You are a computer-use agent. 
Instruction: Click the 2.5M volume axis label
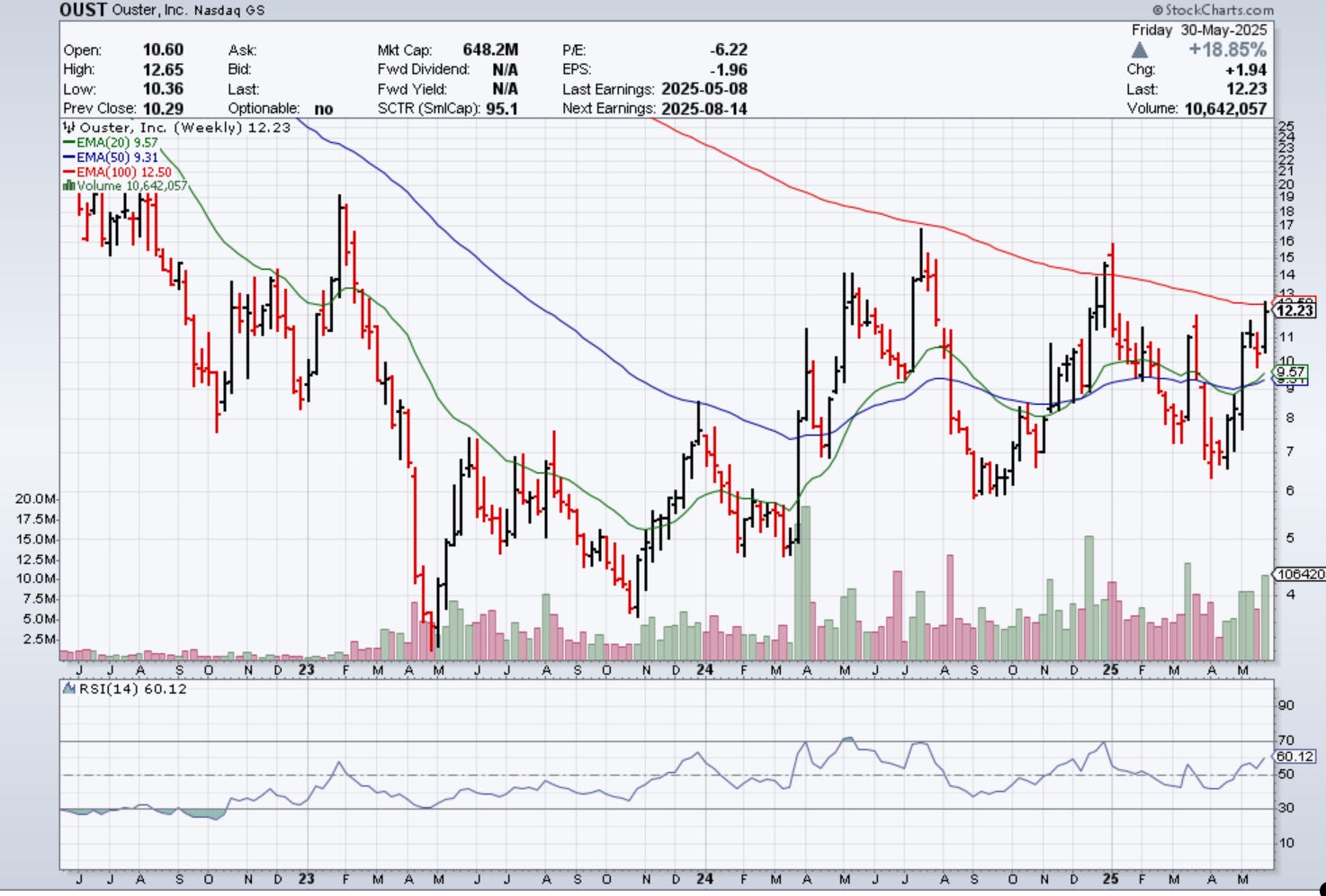(40, 639)
